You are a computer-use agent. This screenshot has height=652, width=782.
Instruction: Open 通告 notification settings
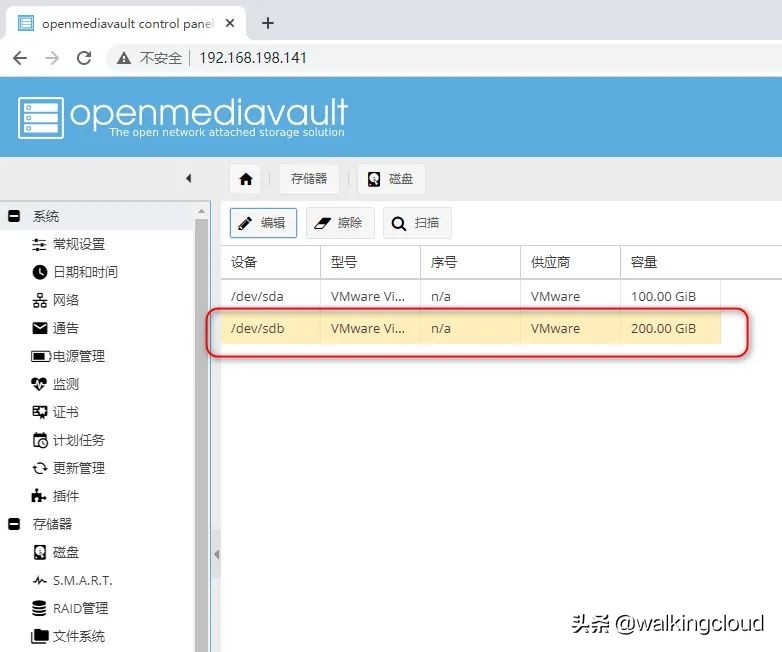(66, 328)
